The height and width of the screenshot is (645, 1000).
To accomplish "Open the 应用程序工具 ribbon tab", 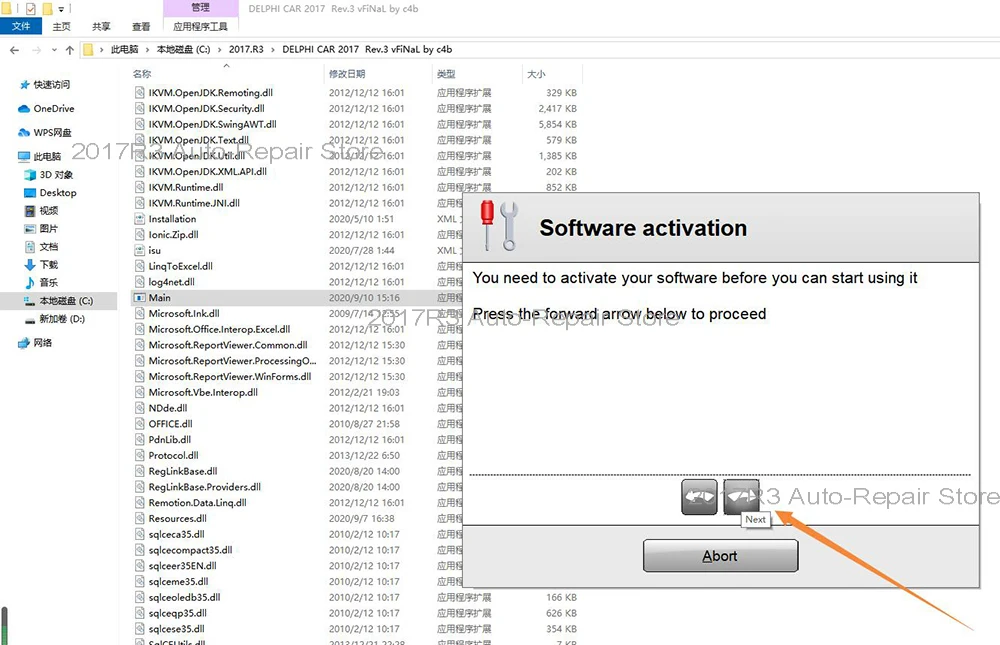I will 201,26.
